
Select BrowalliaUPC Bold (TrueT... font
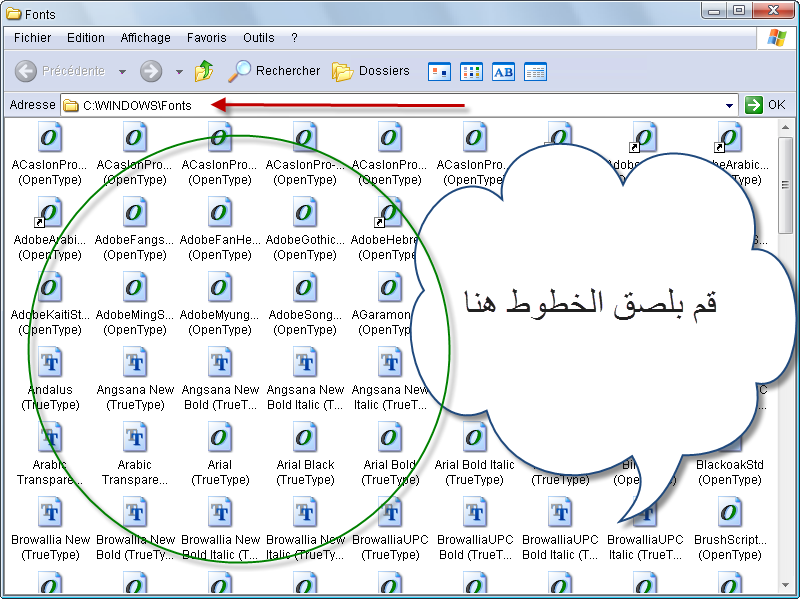click(474, 528)
